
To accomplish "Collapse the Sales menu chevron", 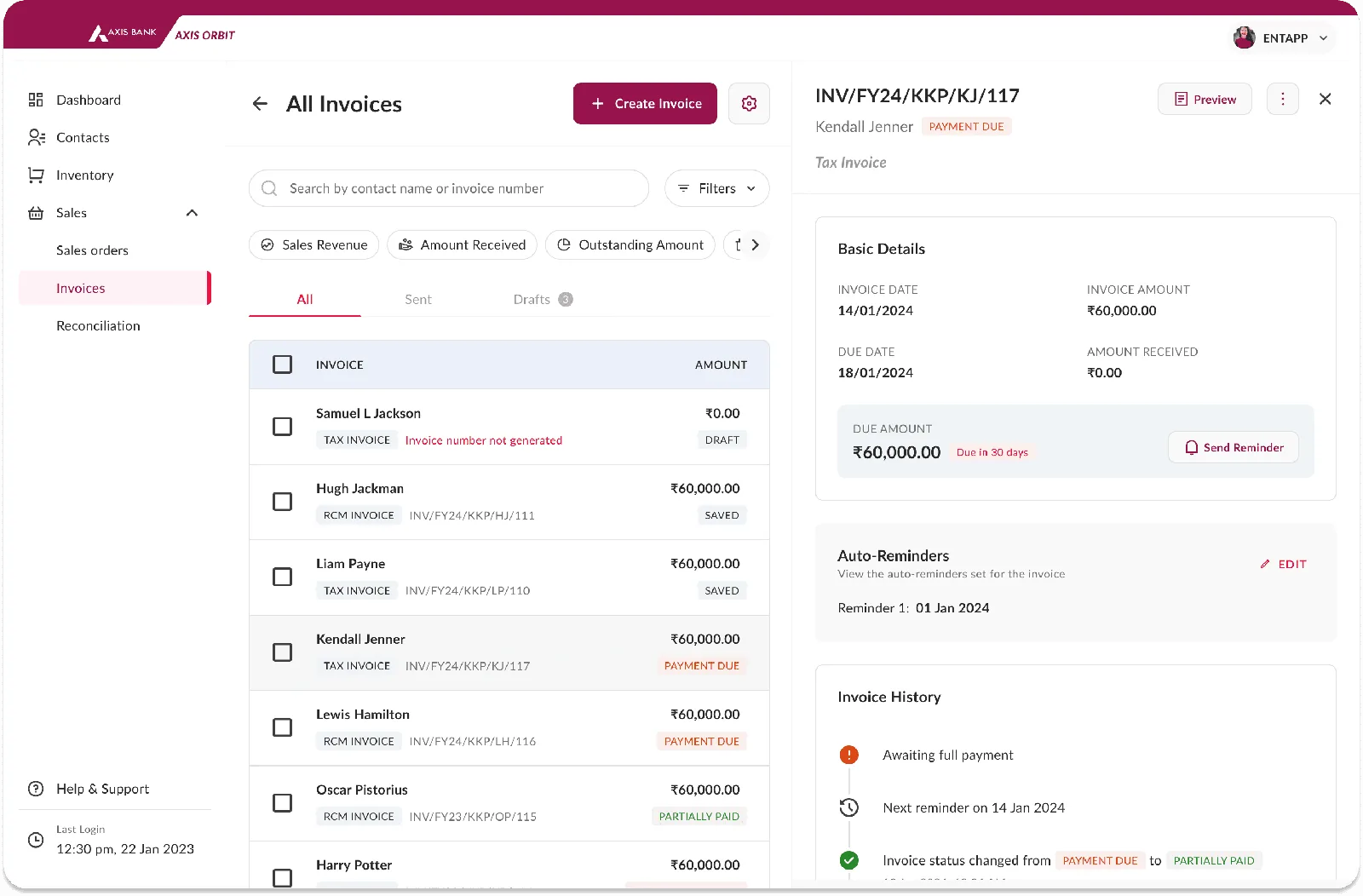I will (192, 213).
